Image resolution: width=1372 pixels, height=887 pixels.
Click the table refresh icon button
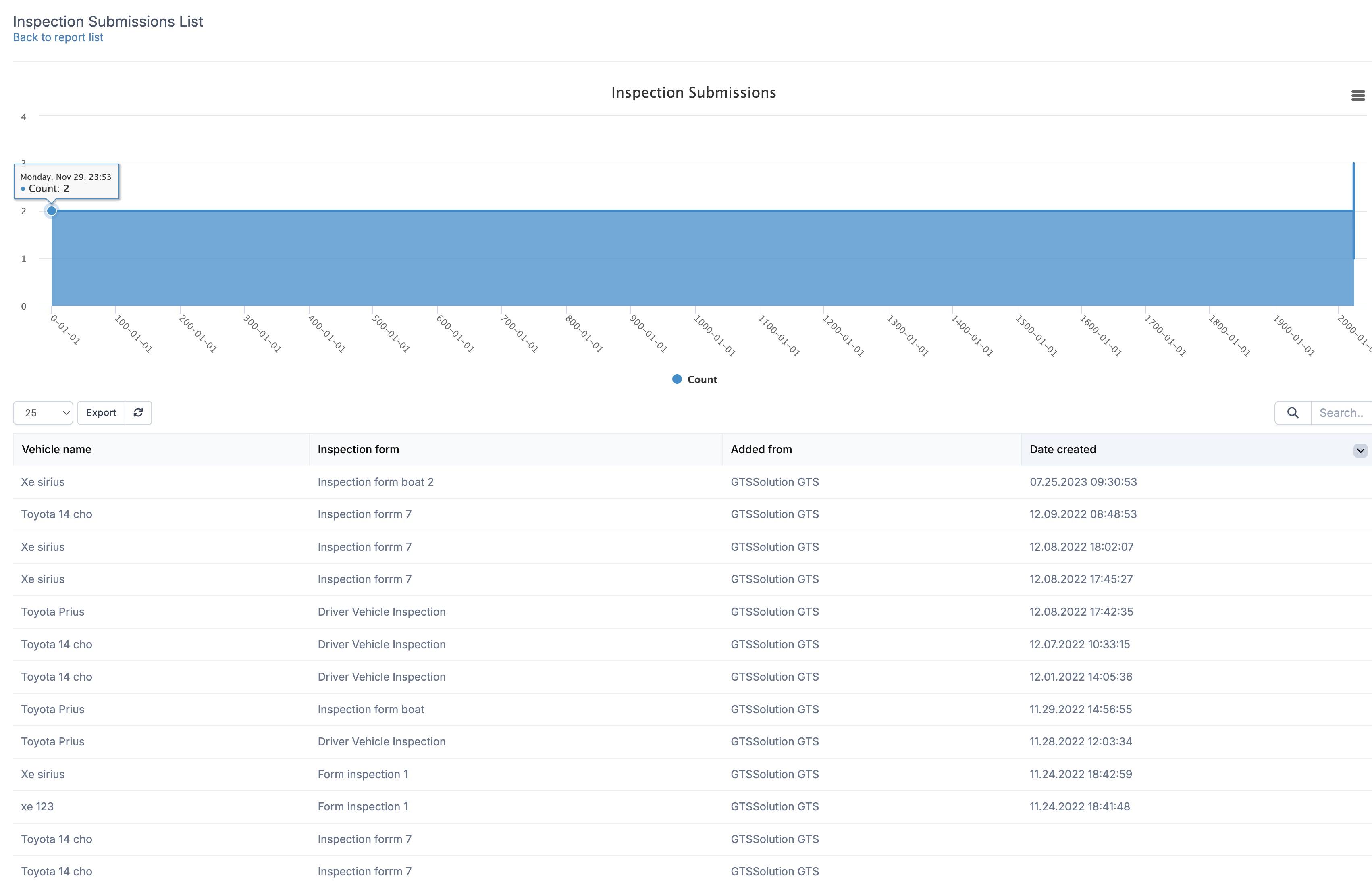point(138,412)
